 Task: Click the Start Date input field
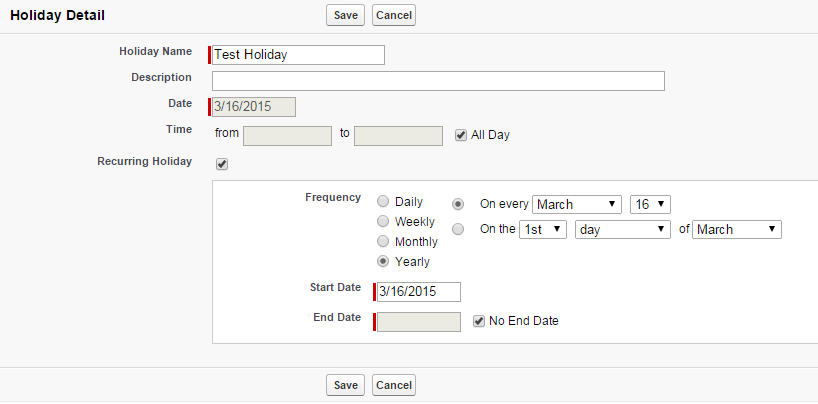pos(418,291)
